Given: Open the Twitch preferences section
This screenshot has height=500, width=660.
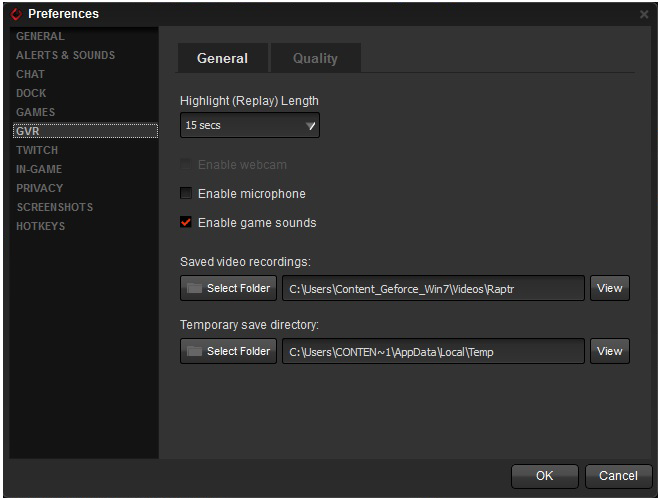Looking at the screenshot, I should pyautogui.click(x=37, y=150).
